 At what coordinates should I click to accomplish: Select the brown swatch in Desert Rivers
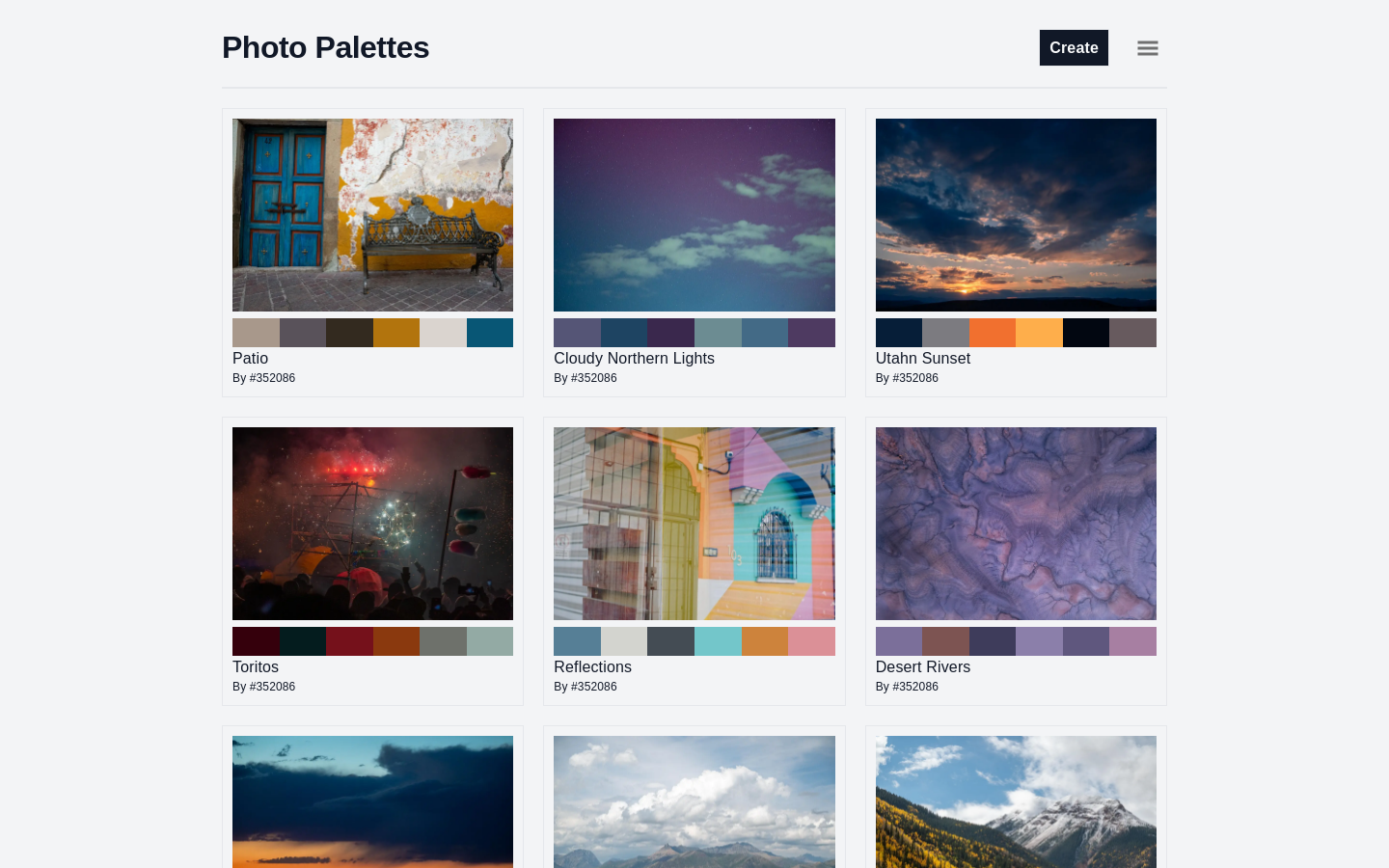pos(945,641)
